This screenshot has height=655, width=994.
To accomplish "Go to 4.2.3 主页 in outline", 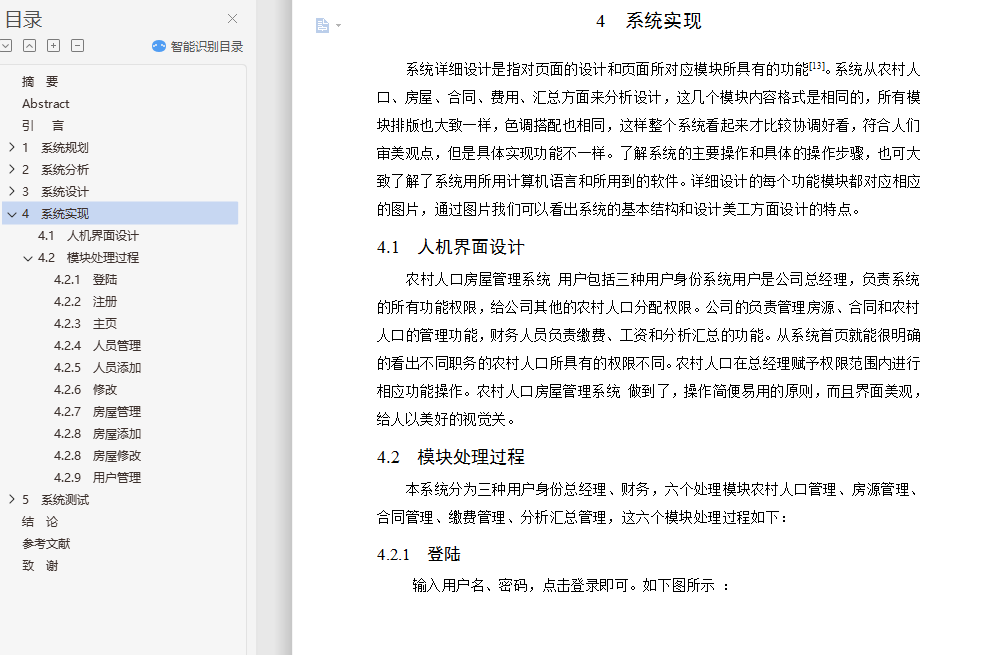I will tap(86, 323).
